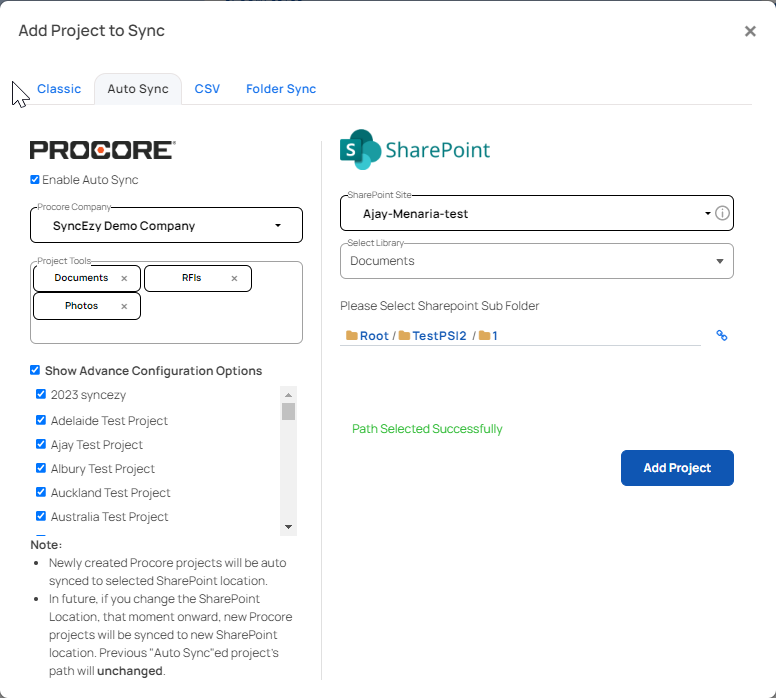Click the Path Selected Successfully message

(x=427, y=429)
